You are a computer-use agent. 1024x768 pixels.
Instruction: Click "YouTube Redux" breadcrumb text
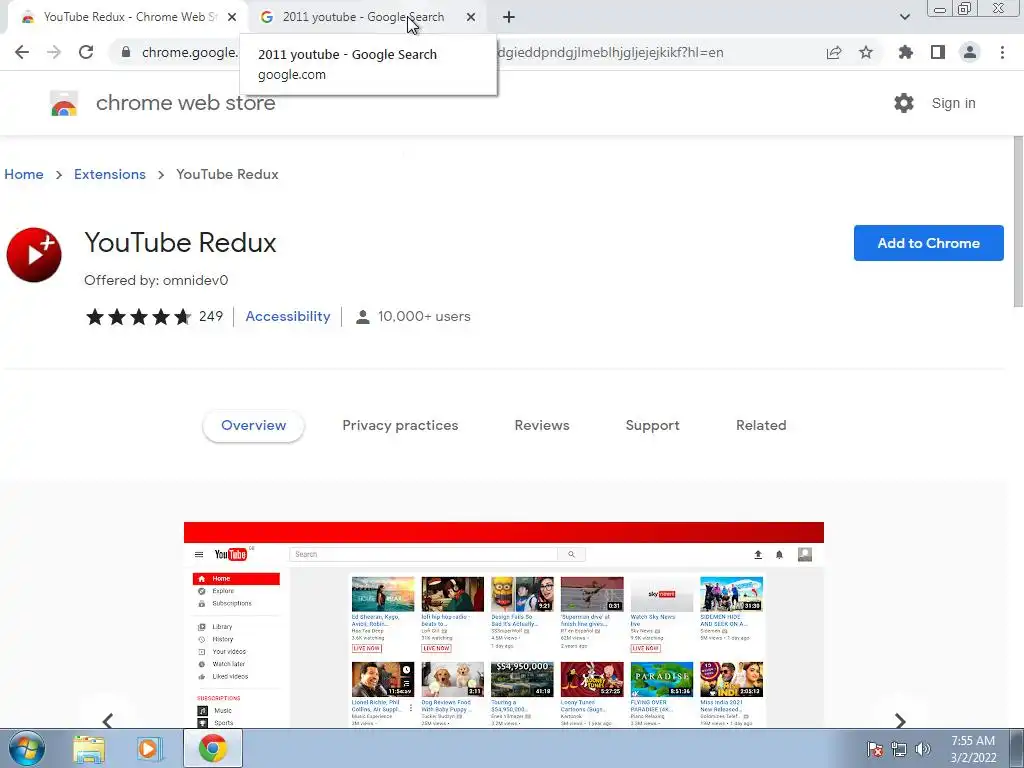tap(227, 174)
